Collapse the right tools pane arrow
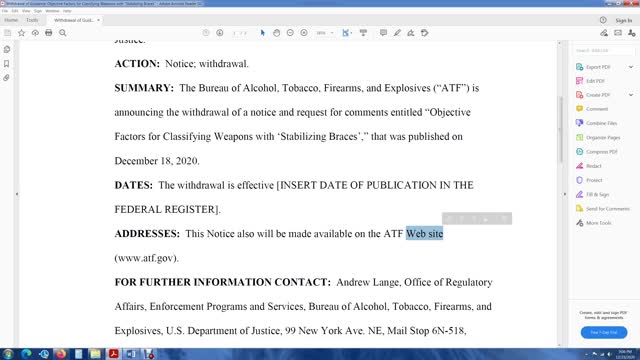This screenshot has height=360, width=640. point(565,194)
